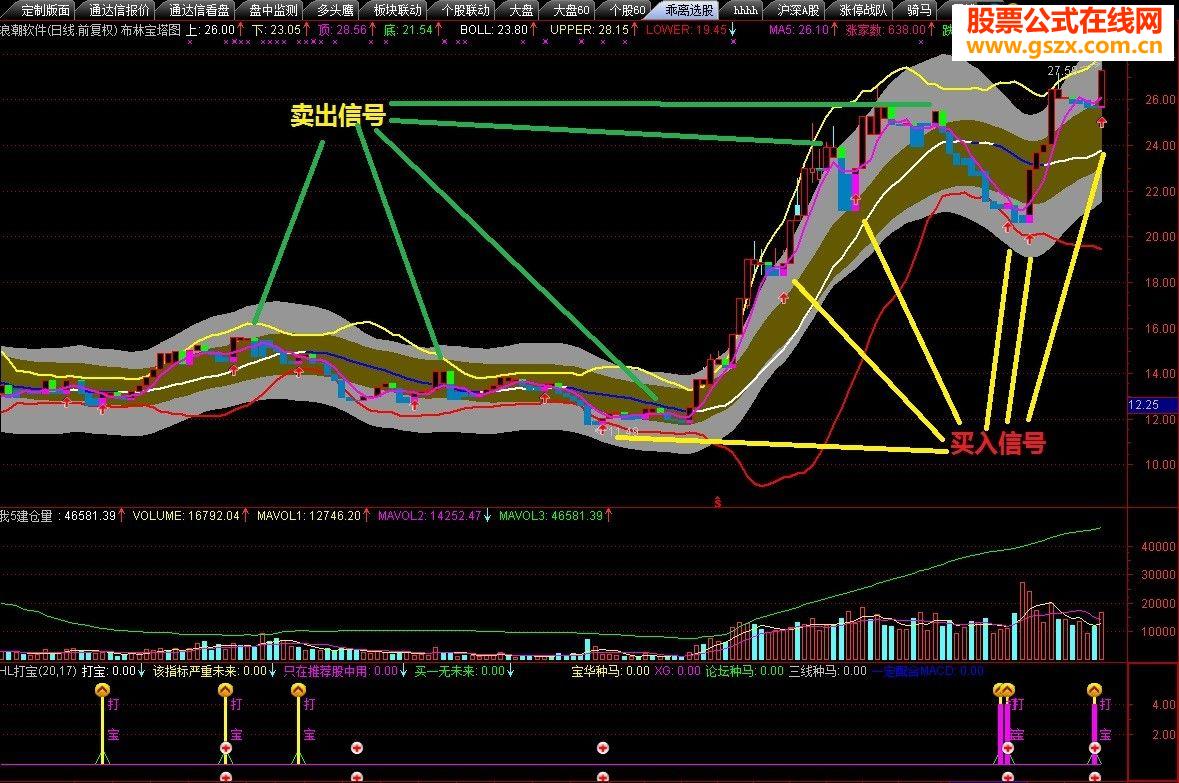Click the red dollar sign marker below the main price chart

click(717, 502)
